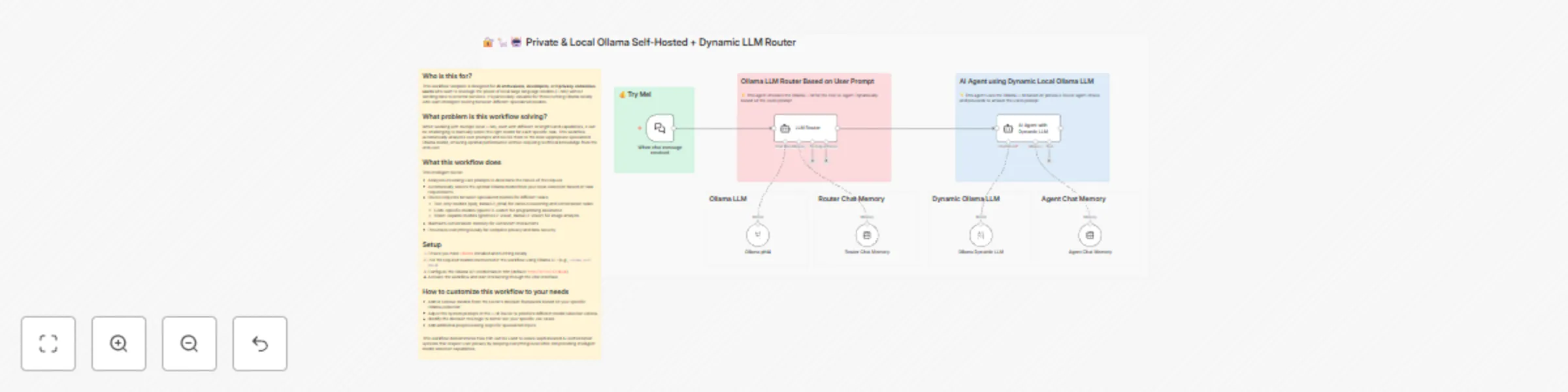The image size is (1568, 392).
Task: Click the 'Who is this for?' heading
Action: [x=447, y=76]
